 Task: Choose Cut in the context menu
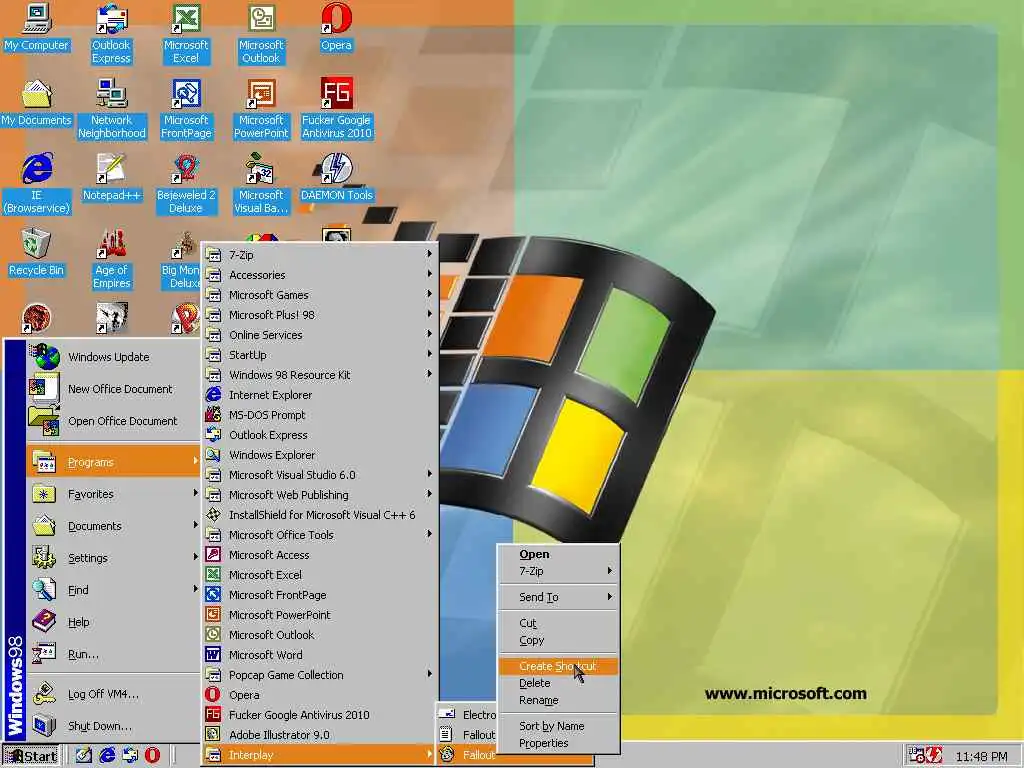click(558, 623)
